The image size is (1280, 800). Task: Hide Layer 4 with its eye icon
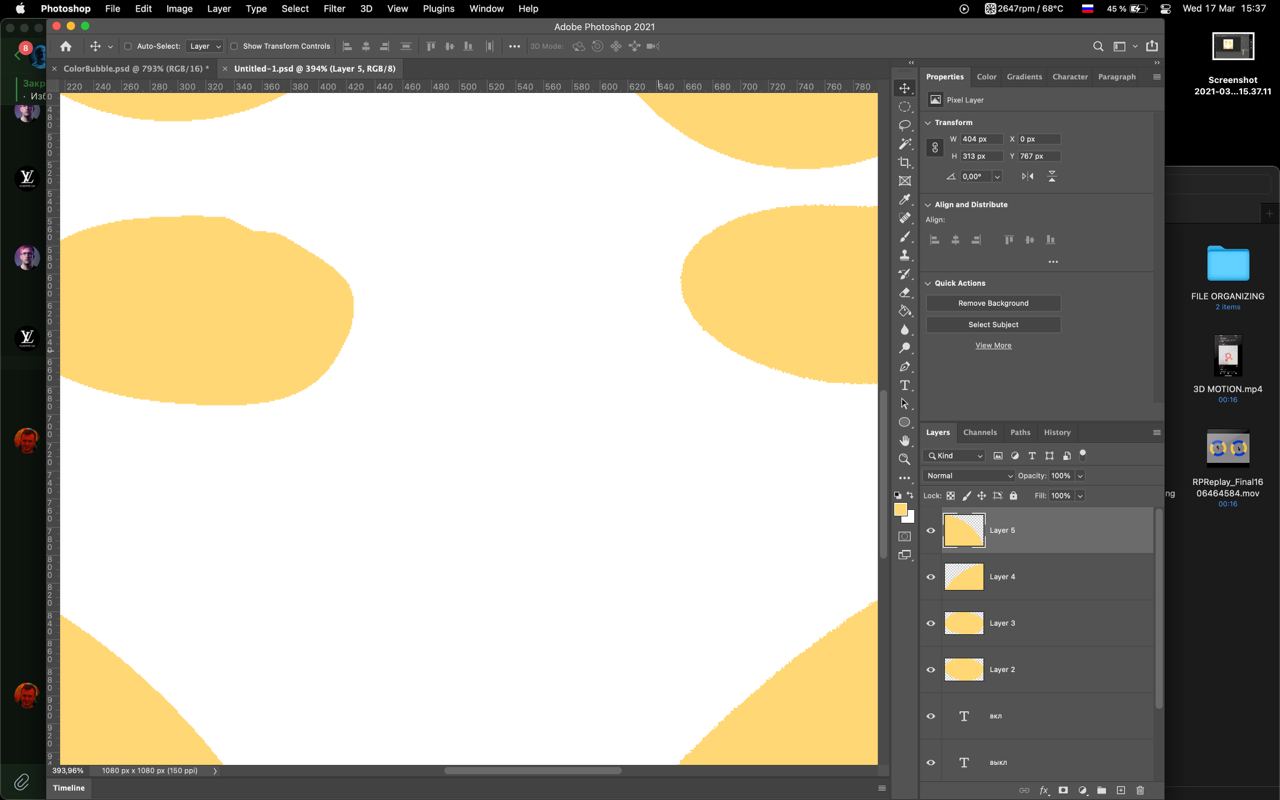point(931,577)
